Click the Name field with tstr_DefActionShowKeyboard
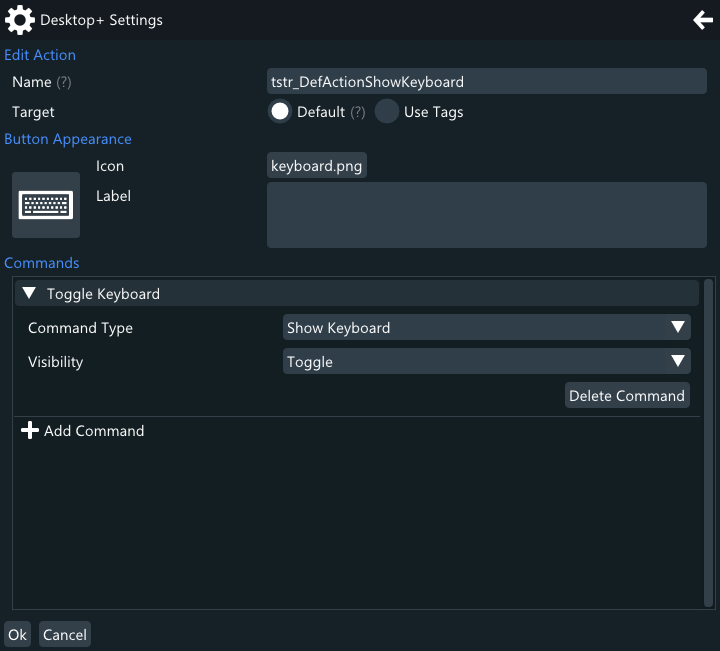 486,82
